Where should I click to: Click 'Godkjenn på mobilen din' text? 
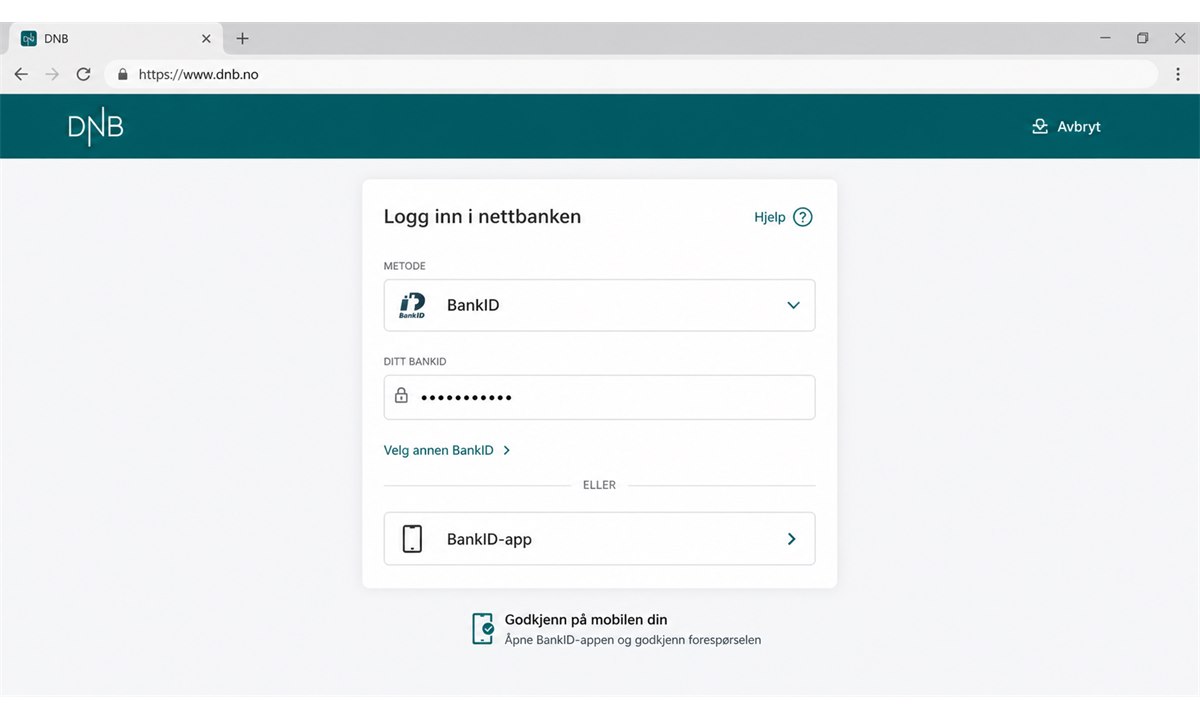pos(586,620)
